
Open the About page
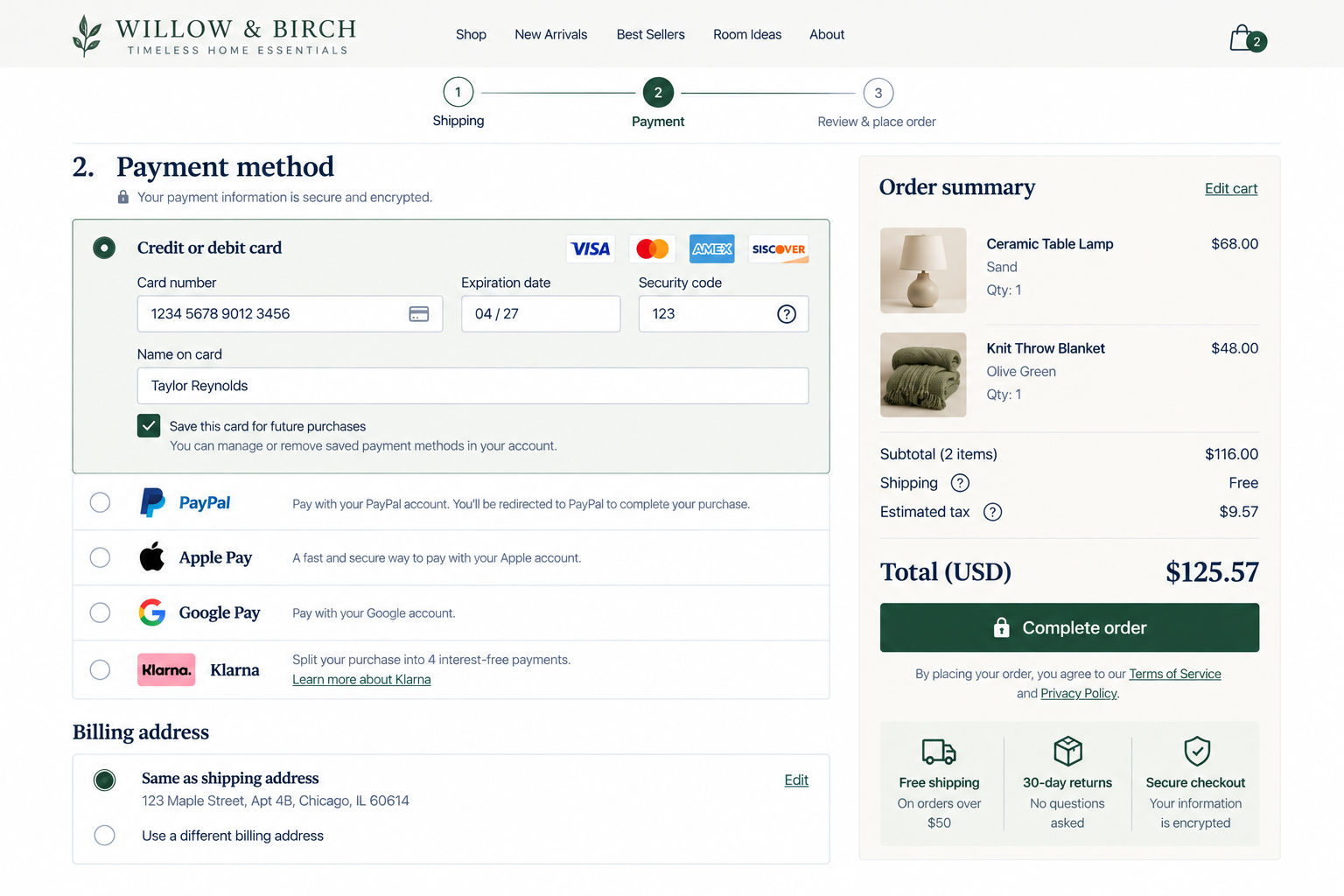click(827, 35)
